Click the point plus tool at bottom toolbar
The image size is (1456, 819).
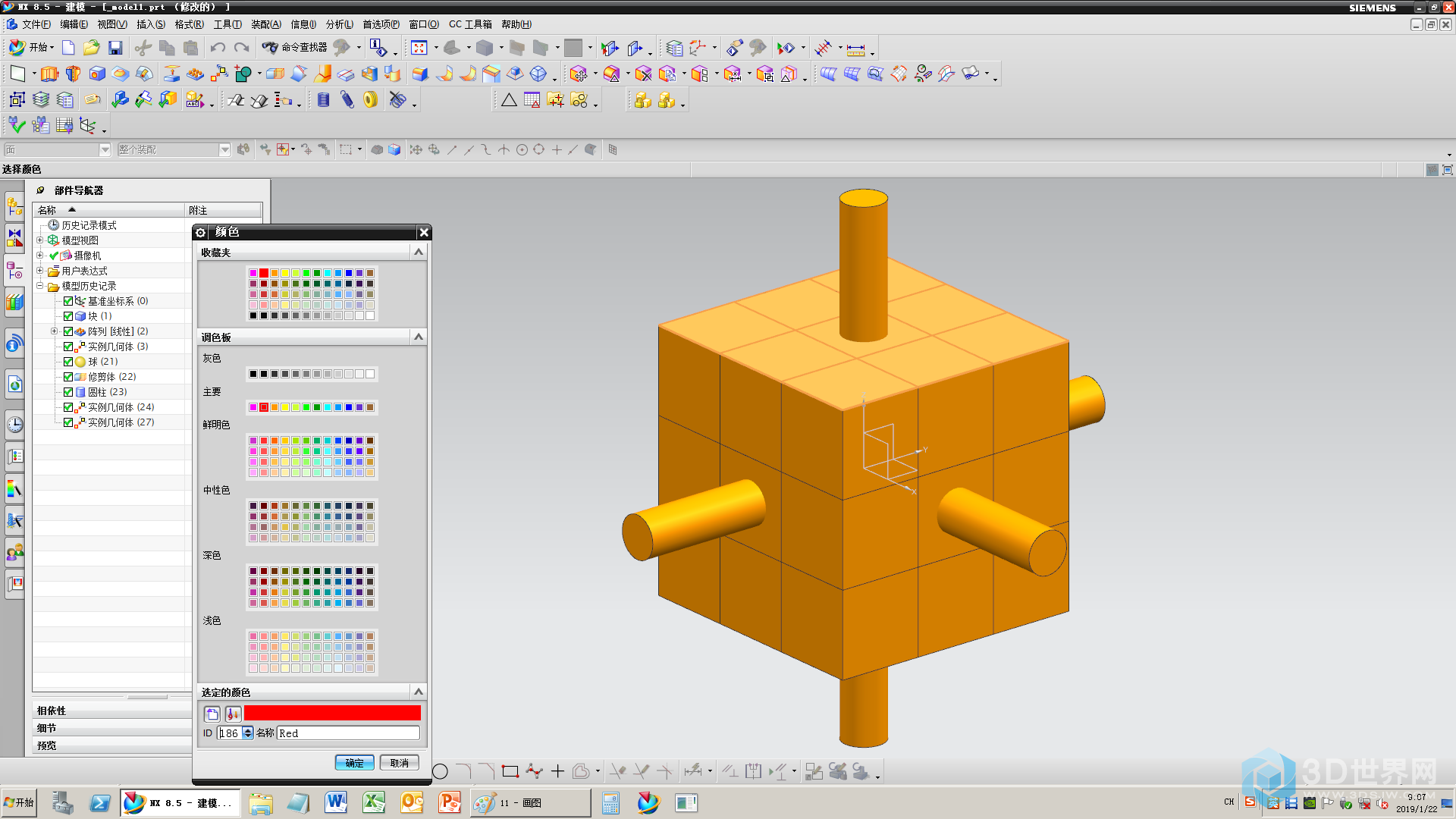click(x=558, y=772)
